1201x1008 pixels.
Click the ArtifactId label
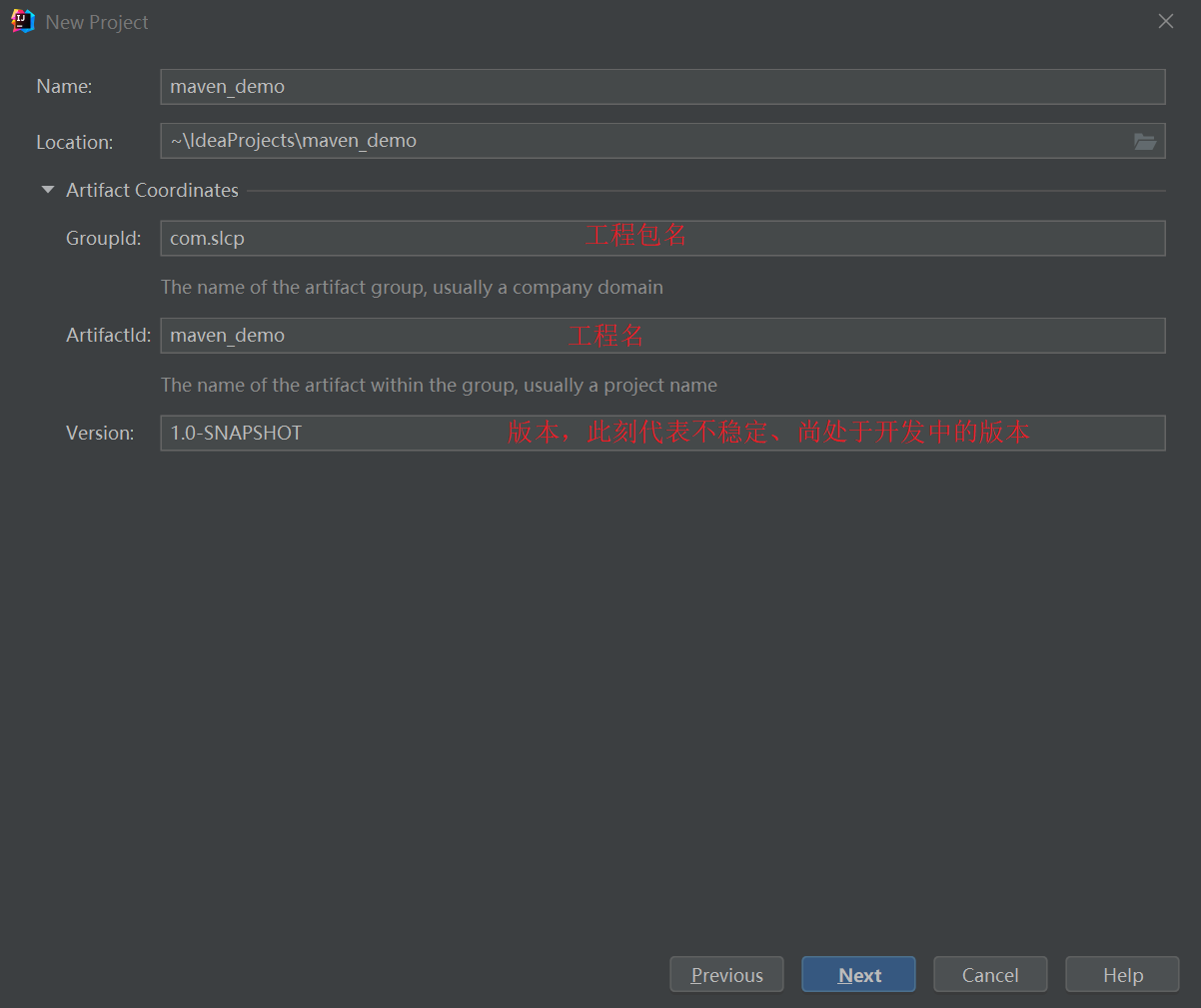108,336
